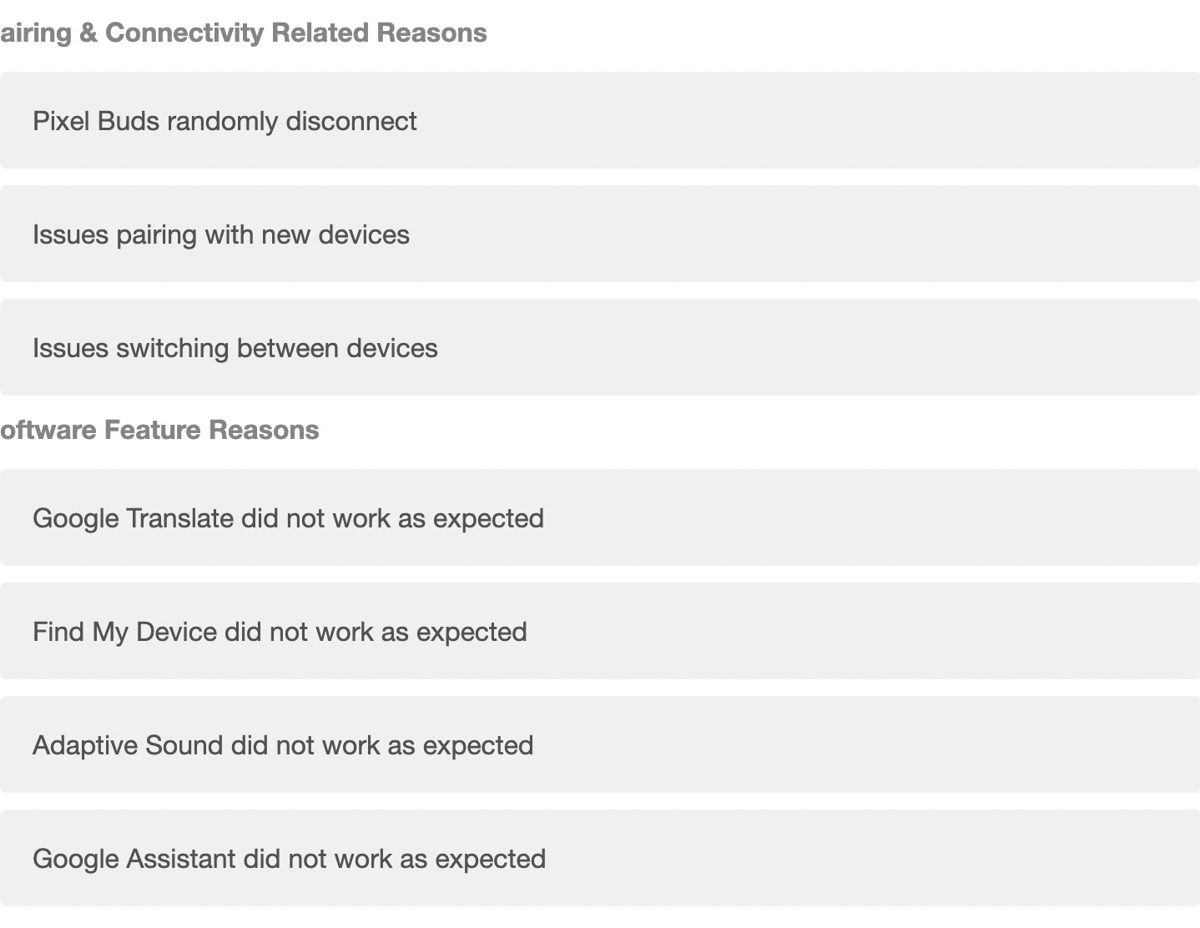
Task: Check the first reason under Pairing & Connectivity
Action: (225, 121)
